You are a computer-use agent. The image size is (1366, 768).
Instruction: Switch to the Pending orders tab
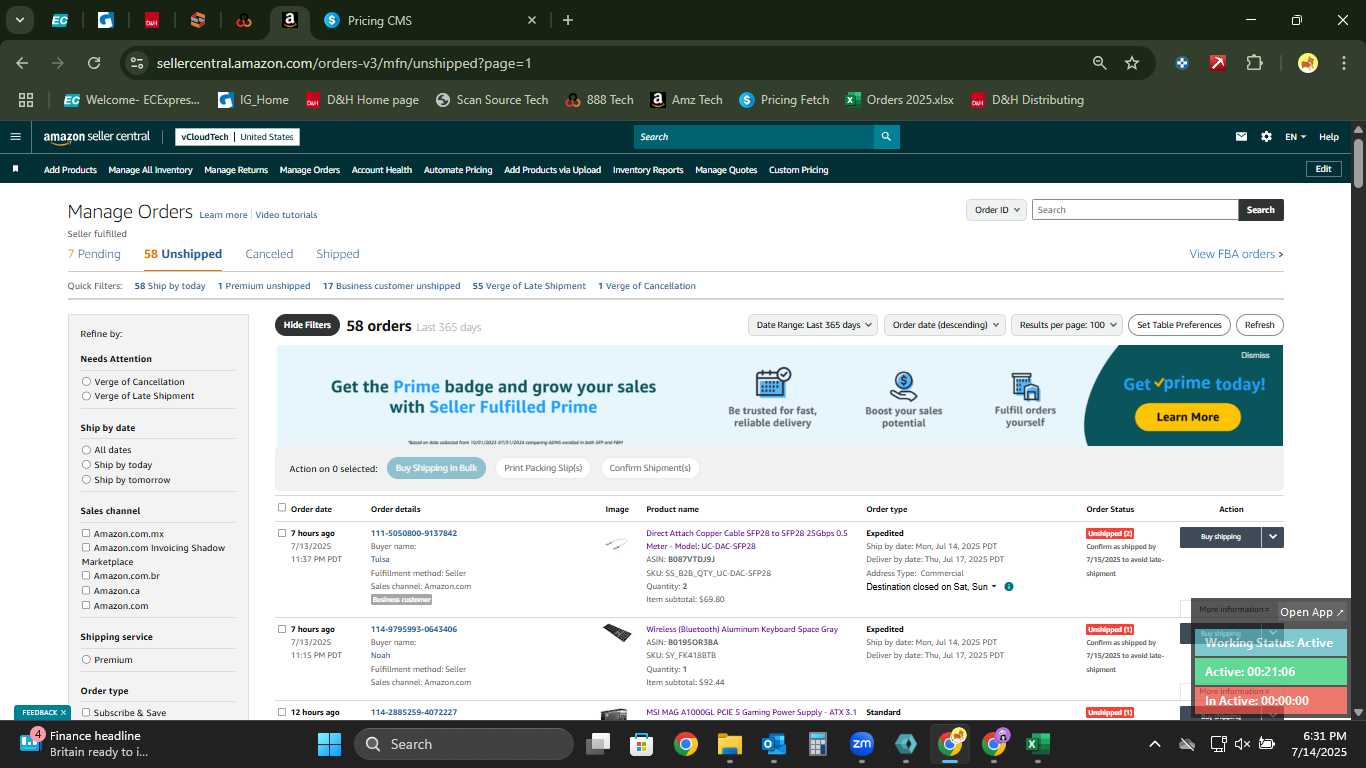(x=94, y=254)
